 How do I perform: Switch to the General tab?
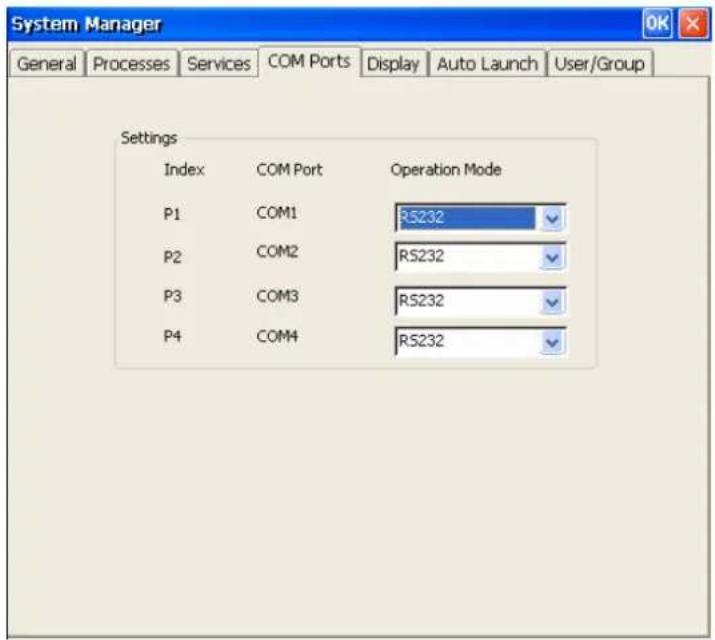(47, 63)
